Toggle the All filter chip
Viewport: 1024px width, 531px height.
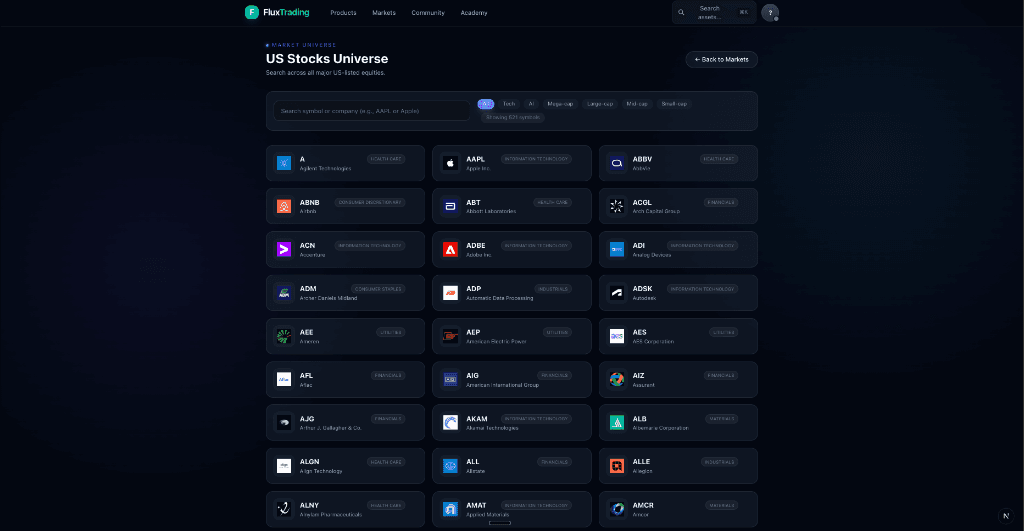[486, 104]
